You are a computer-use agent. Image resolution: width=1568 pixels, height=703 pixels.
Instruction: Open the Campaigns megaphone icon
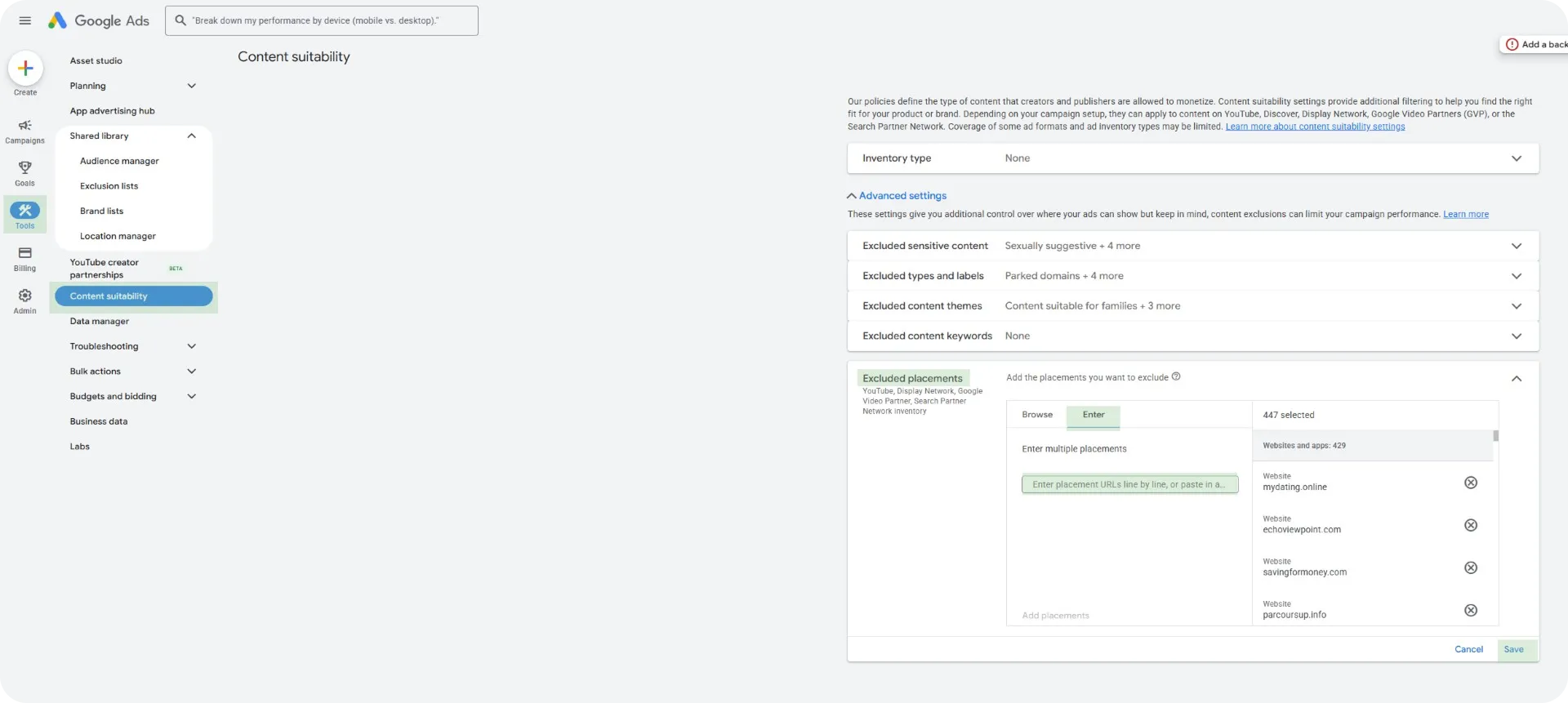tap(25, 126)
